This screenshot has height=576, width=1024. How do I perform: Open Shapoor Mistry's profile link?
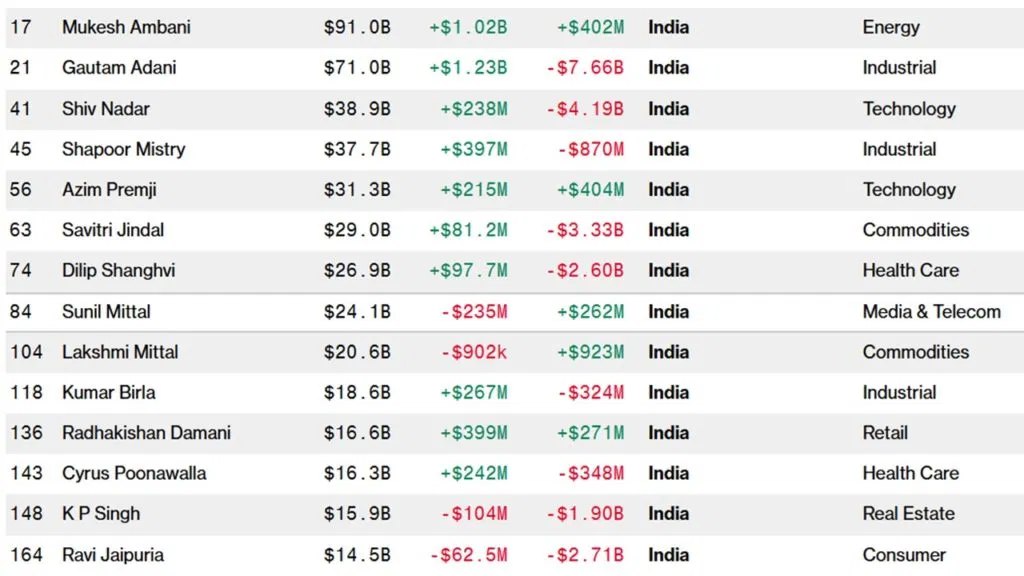(123, 149)
